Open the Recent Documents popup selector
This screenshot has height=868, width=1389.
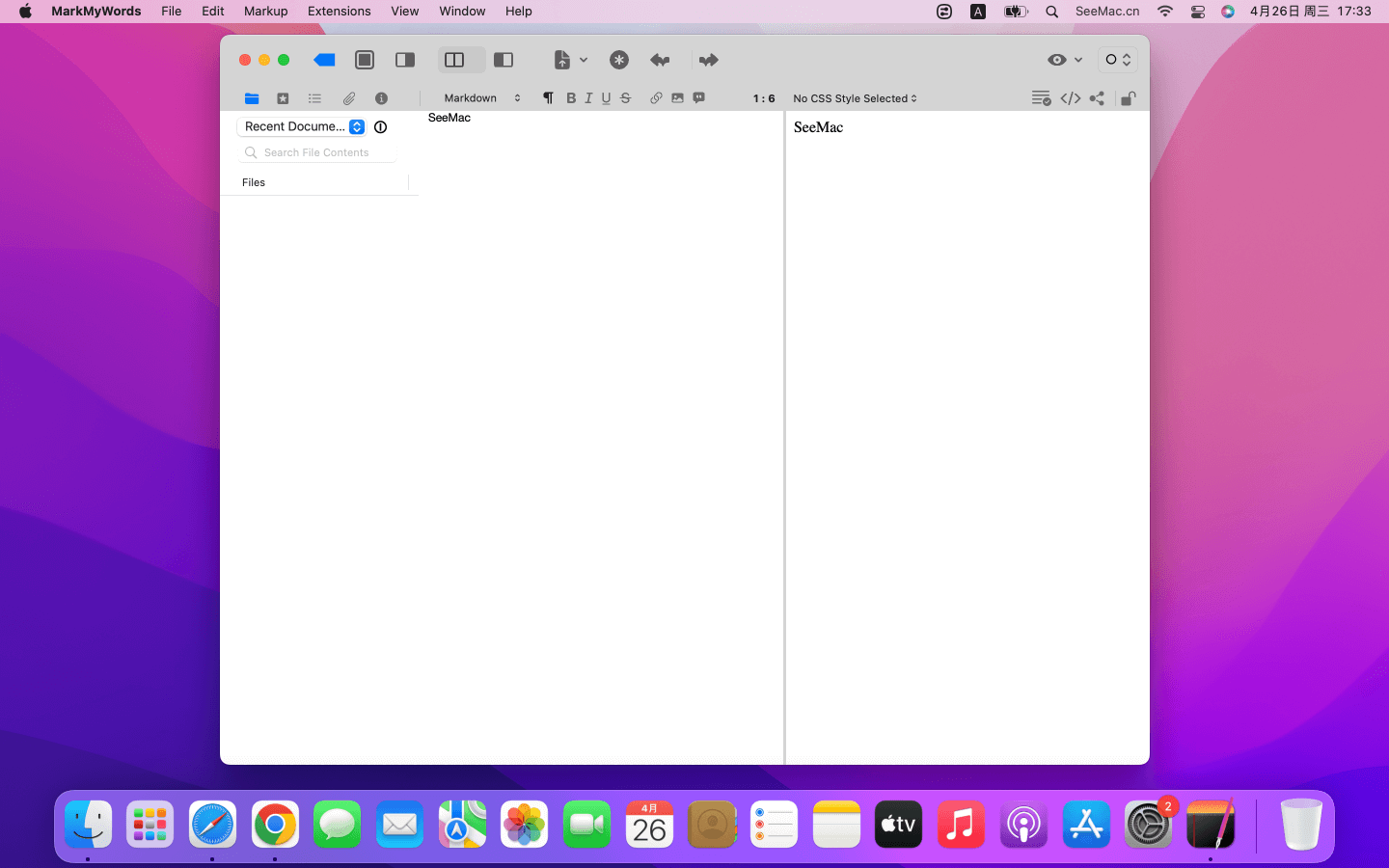(x=303, y=126)
